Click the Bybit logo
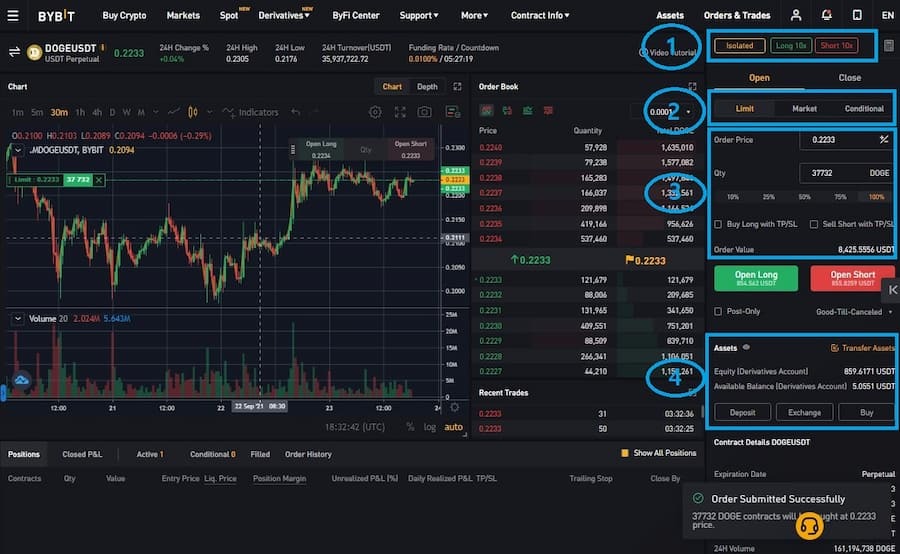The height and width of the screenshot is (554, 900). [56, 16]
